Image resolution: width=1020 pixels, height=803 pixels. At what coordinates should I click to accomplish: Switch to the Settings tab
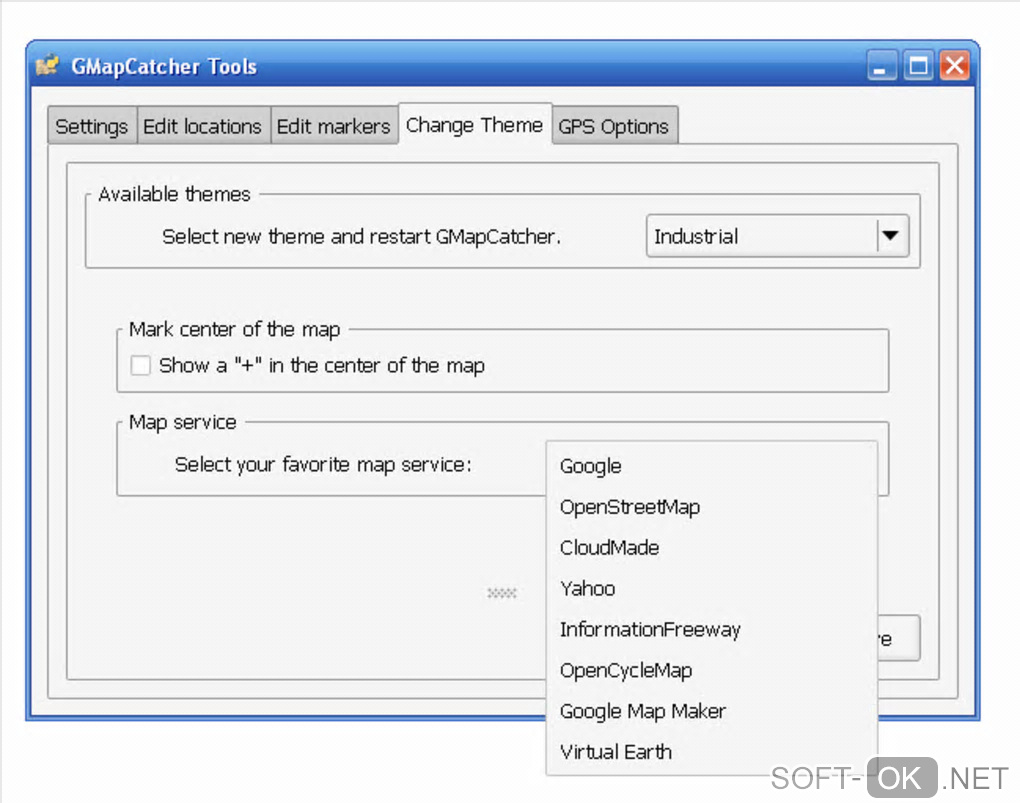coord(91,127)
